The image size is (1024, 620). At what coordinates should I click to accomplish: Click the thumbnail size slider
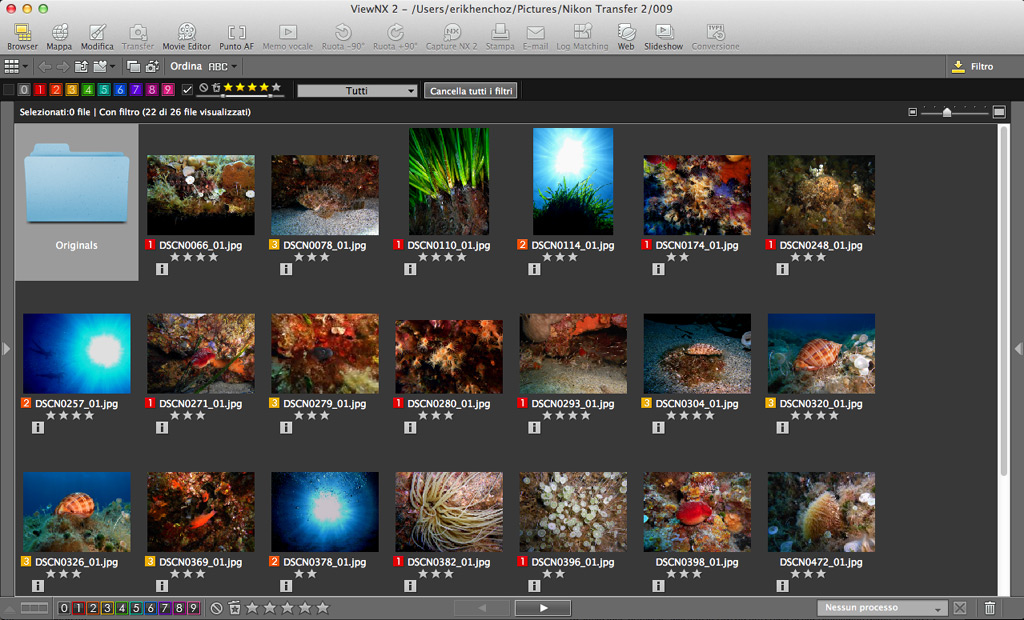(x=947, y=112)
